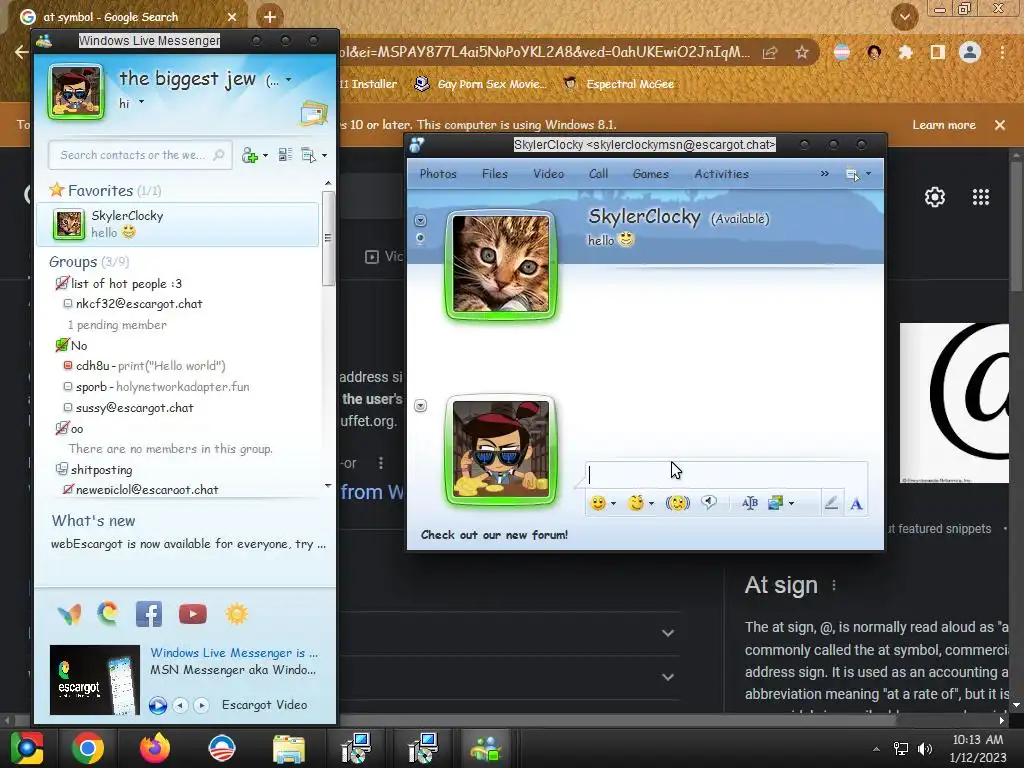The image size is (1024, 768).
Task: Open emoticon picker dropdown arrow
Action: click(613, 504)
